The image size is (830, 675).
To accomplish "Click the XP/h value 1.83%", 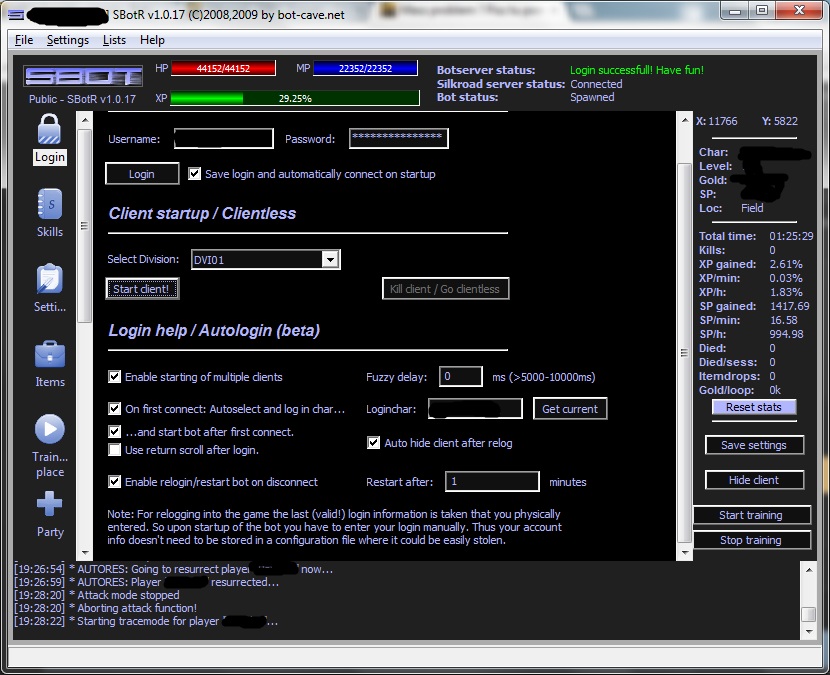I will pyautogui.click(x=786, y=292).
